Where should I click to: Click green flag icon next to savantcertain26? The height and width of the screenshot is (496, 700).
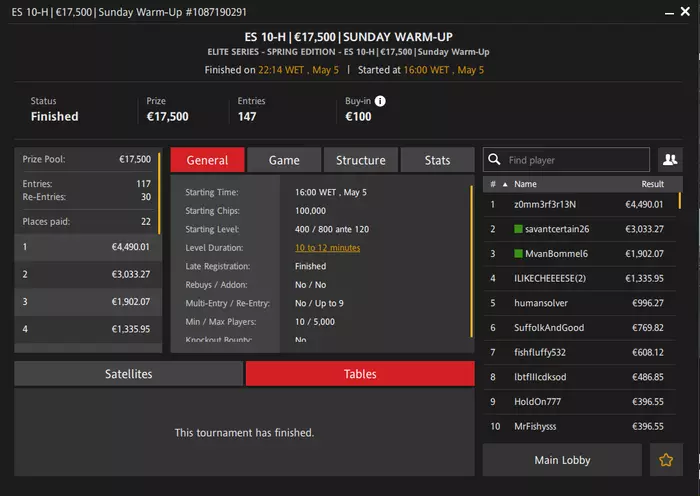518,229
